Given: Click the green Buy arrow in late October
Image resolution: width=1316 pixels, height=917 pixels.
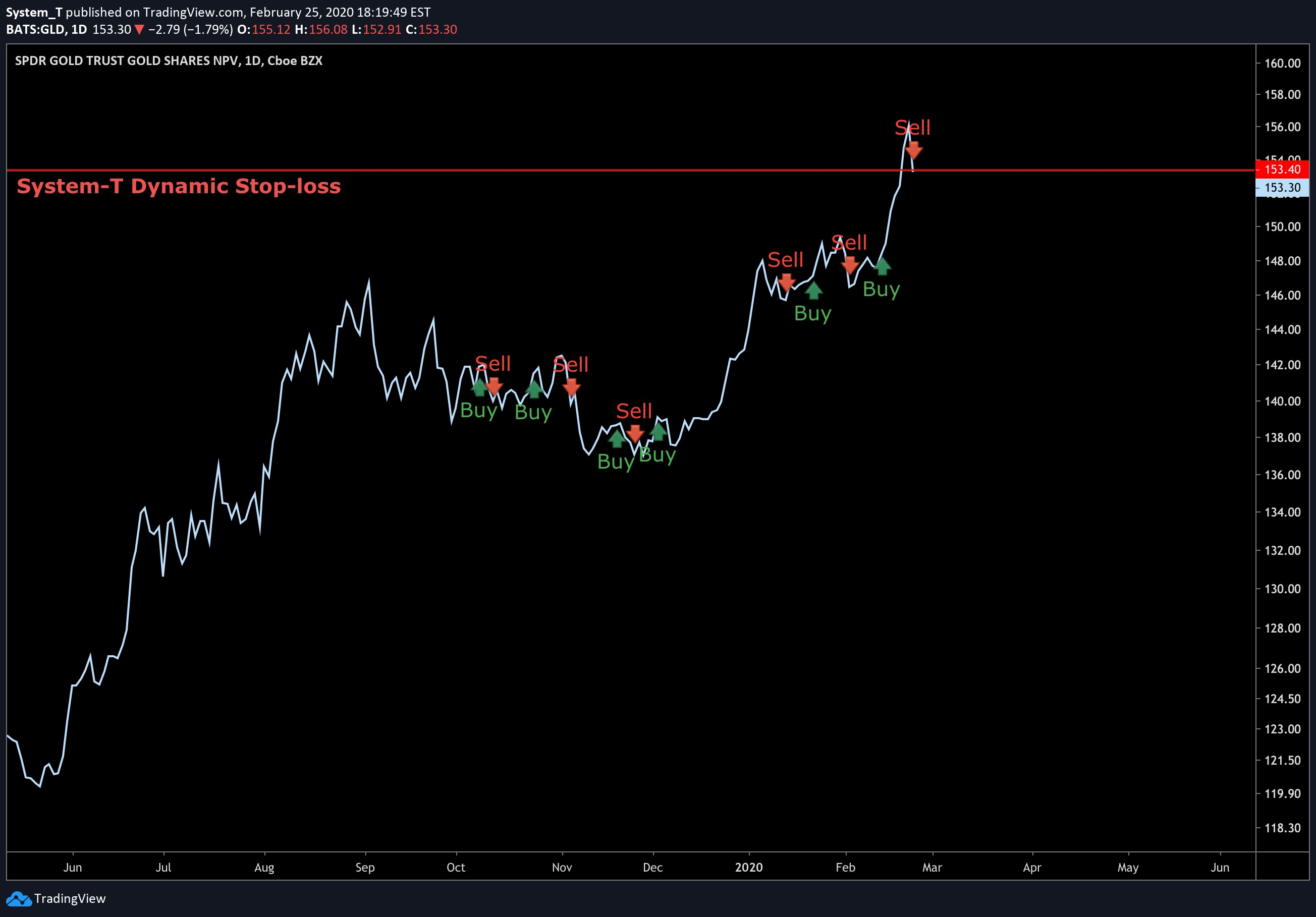Looking at the screenshot, I should coord(534,389).
